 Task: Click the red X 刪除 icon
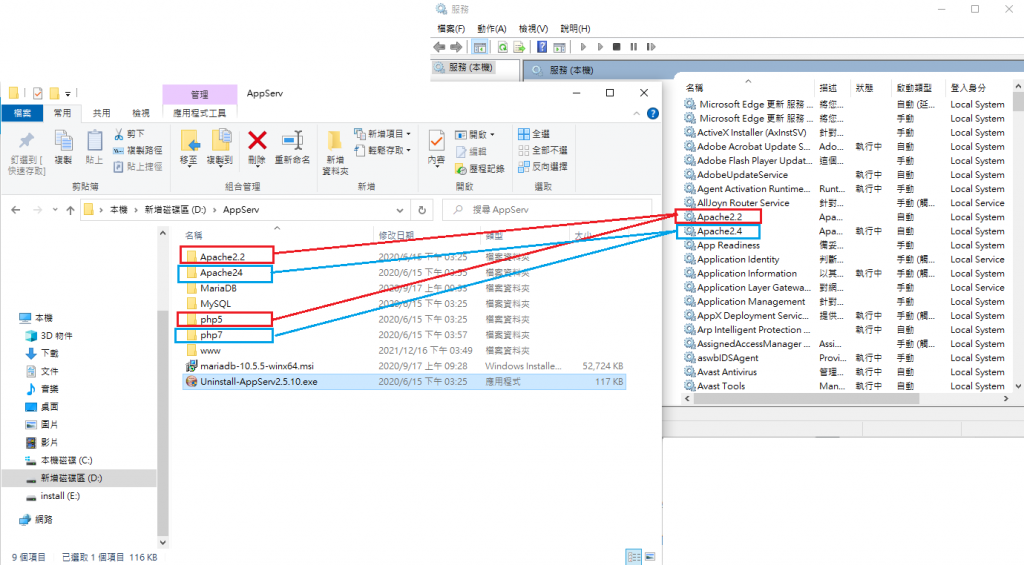click(257, 140)
